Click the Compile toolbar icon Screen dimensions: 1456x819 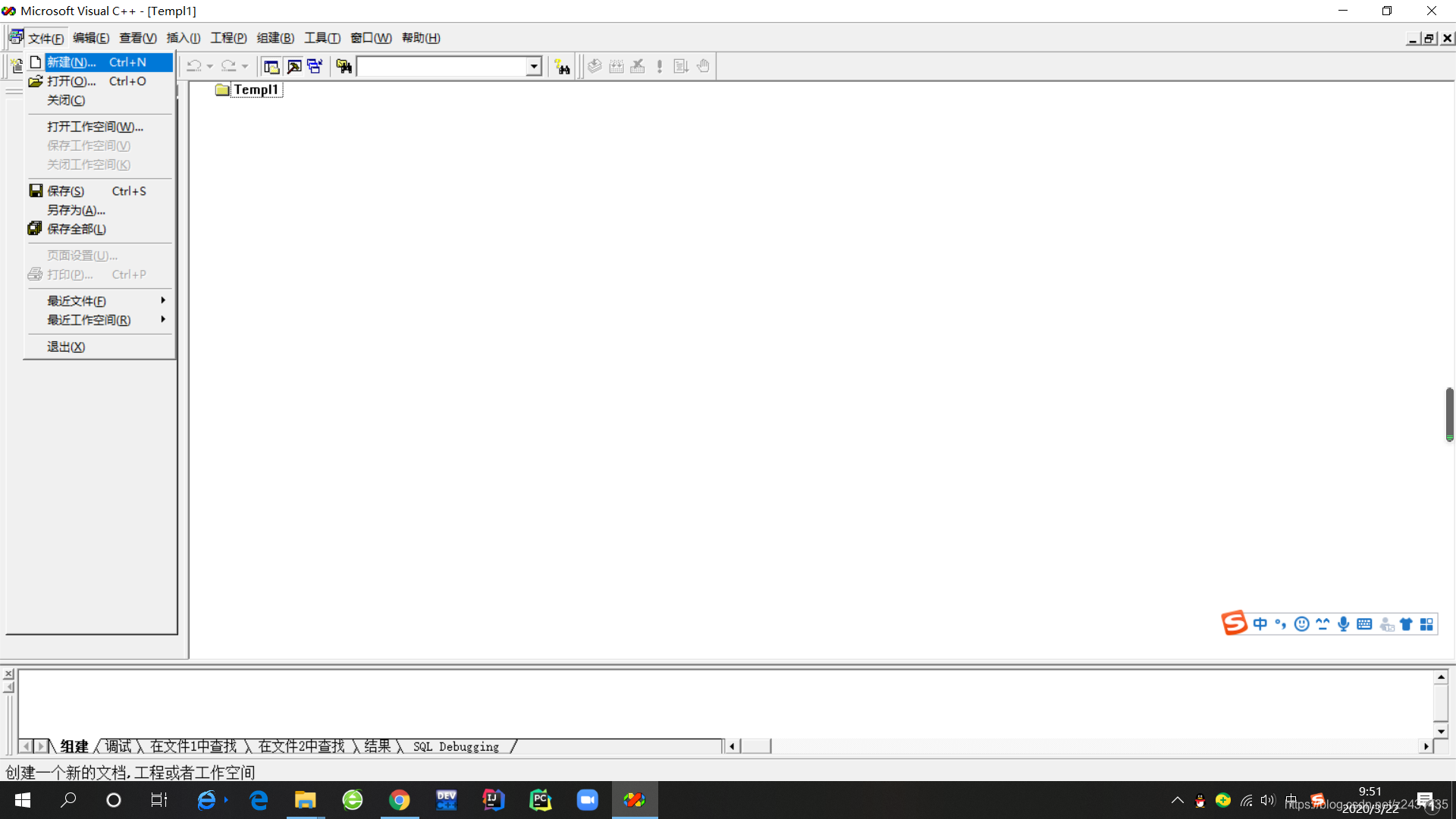coord(595,67)
